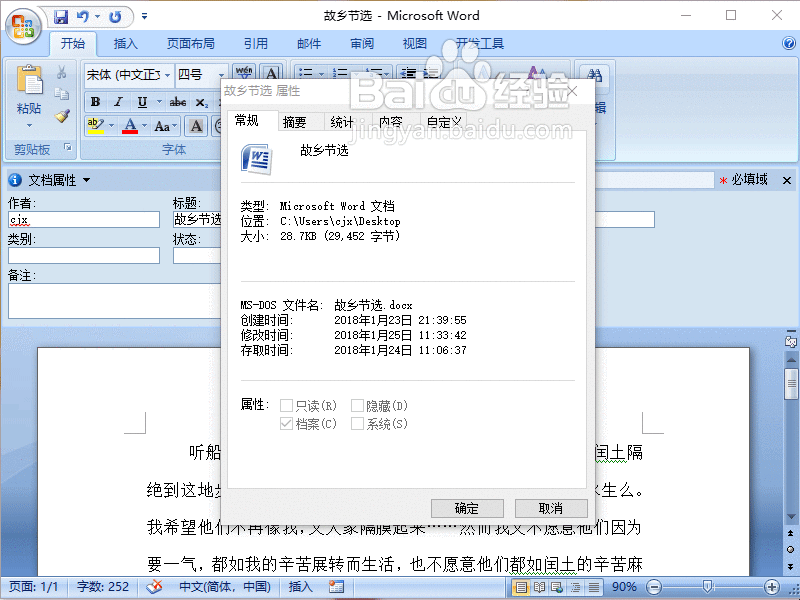This screenshot has height=600, width=800.
Task: Switch to Full Screen Reading view
Action: tap(539, 587)
